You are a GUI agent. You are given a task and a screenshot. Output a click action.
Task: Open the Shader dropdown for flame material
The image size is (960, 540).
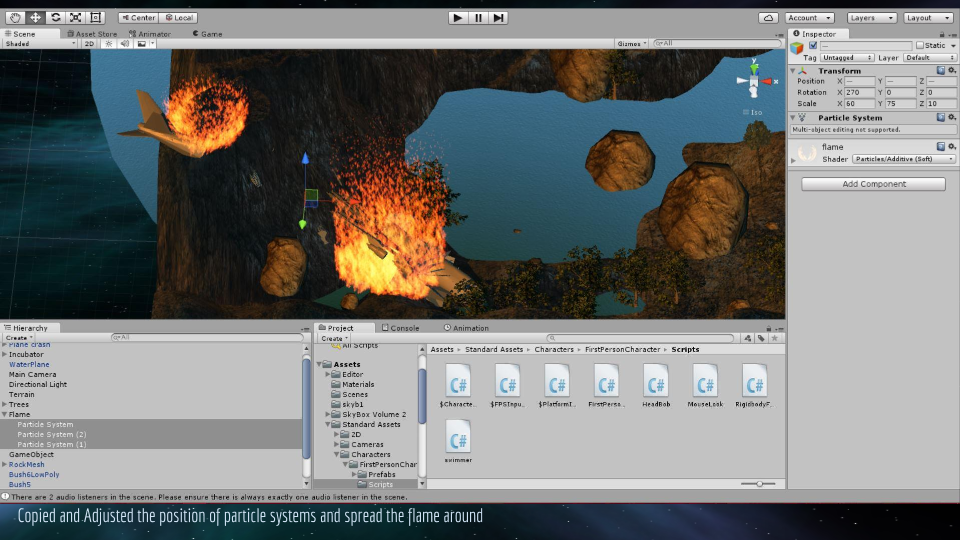click(x=903, y=159)
